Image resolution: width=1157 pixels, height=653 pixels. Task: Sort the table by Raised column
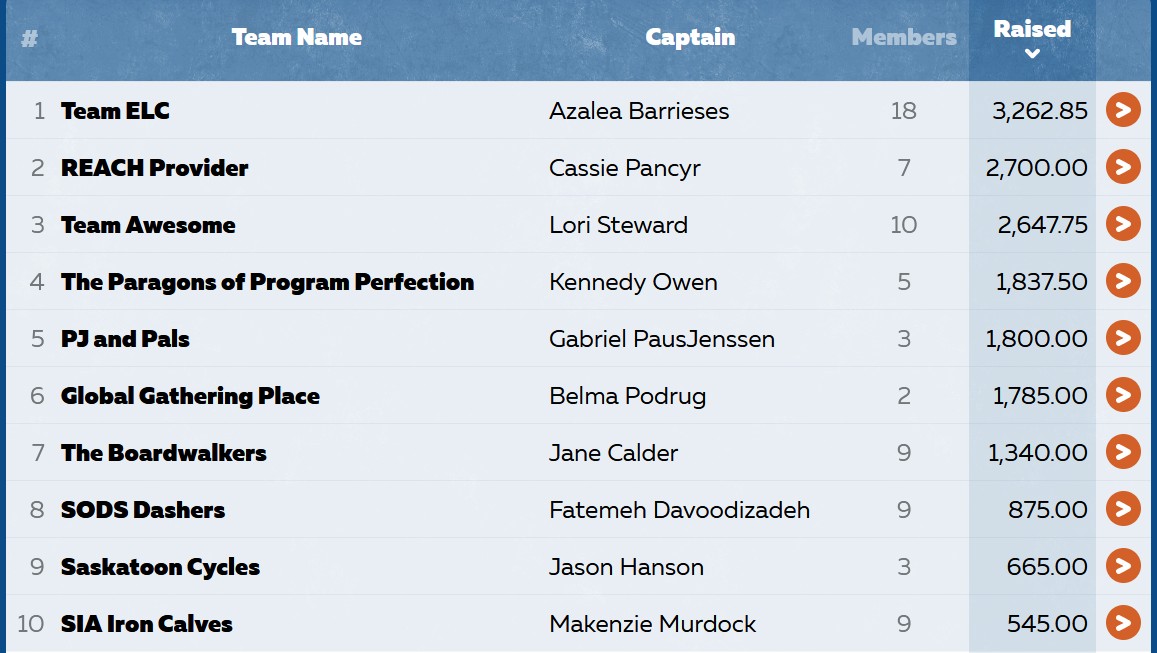(x=1032, y=29)
